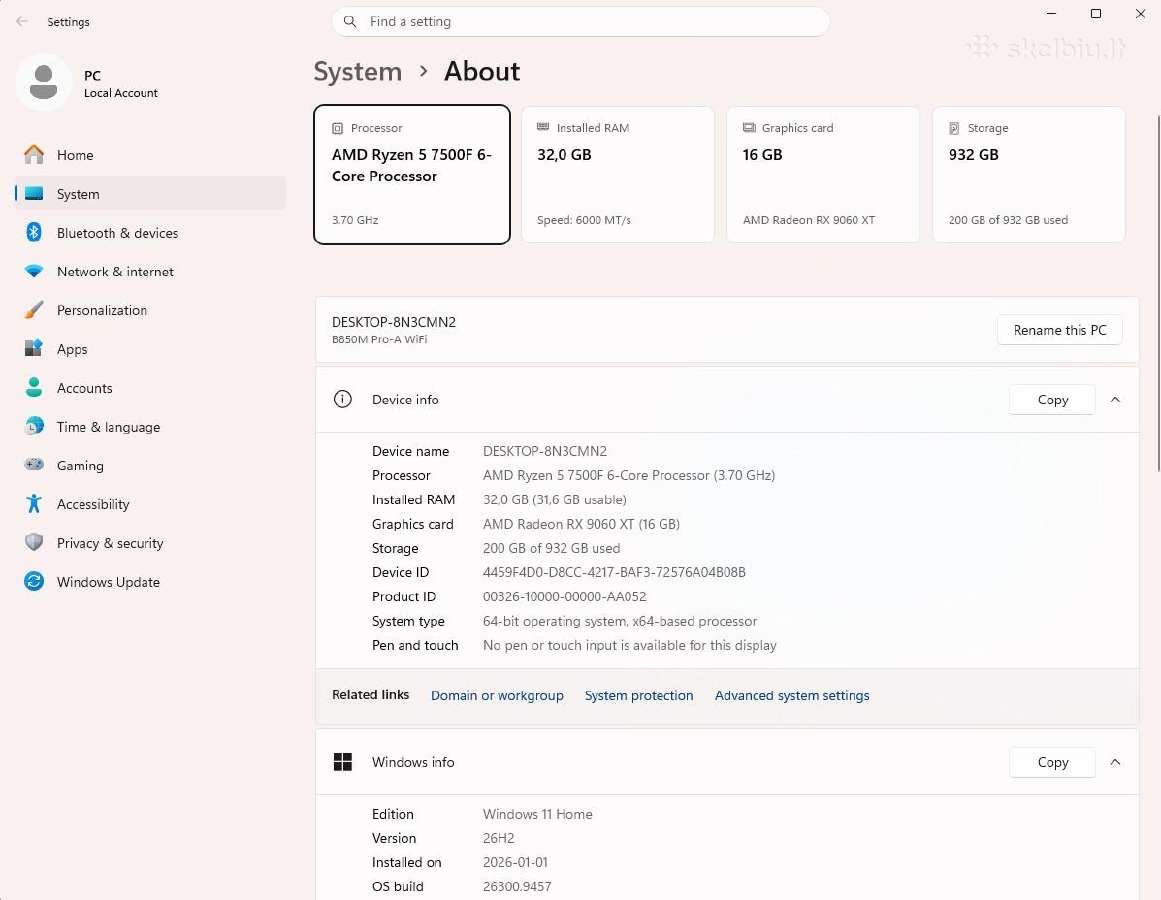The image size is (1161, 900).
Task: Click the Windows 11 Home edition text
Action: pos(538,814)
